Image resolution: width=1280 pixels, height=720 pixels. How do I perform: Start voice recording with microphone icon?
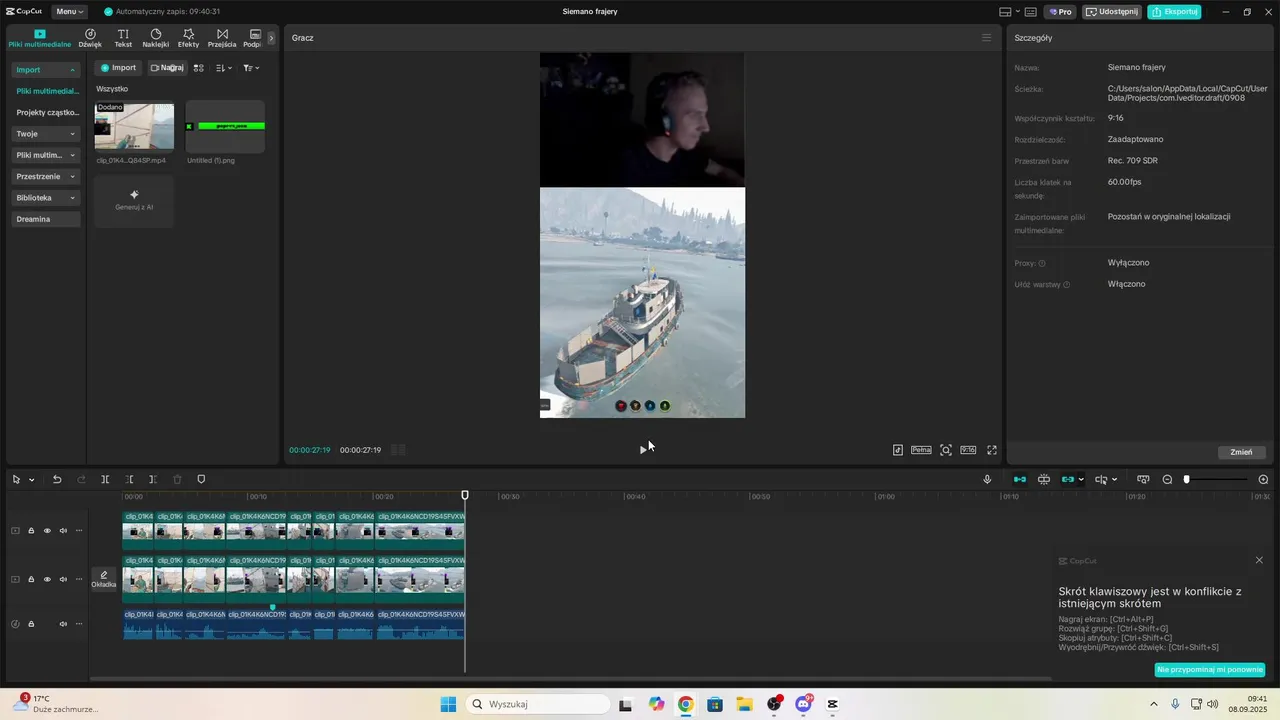point(987,480)
